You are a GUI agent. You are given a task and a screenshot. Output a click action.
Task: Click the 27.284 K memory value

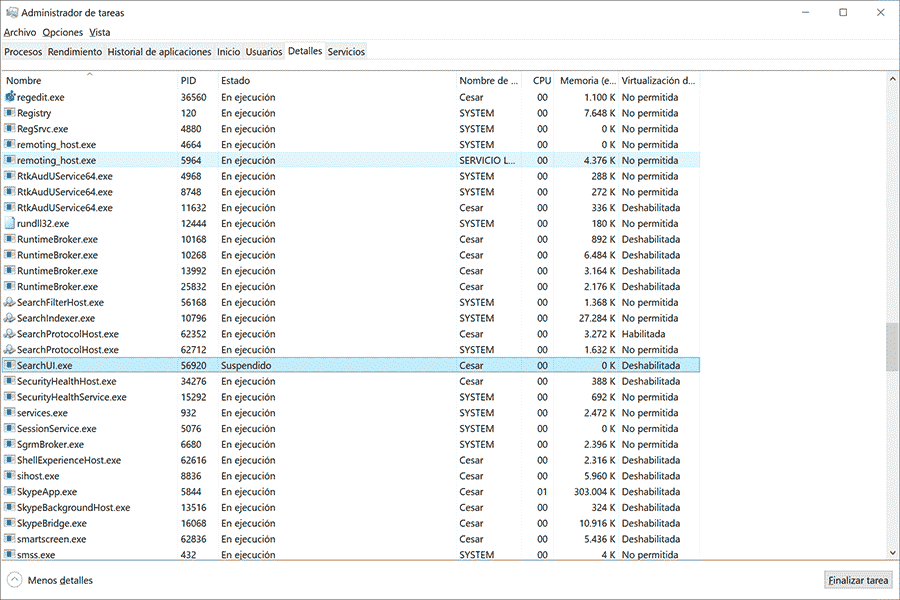coord(597,318)
